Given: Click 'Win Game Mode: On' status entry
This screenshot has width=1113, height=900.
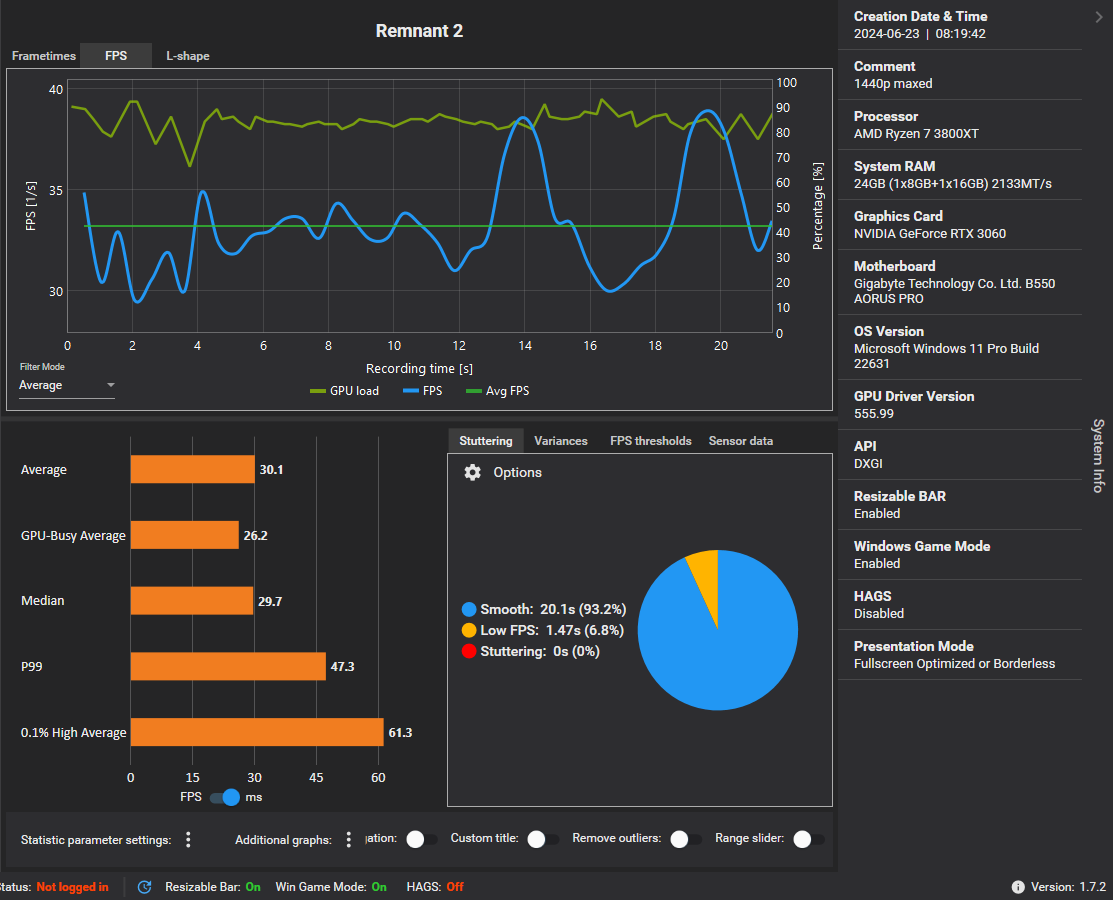Looking at the screenshot, I should tap(331, 887).
